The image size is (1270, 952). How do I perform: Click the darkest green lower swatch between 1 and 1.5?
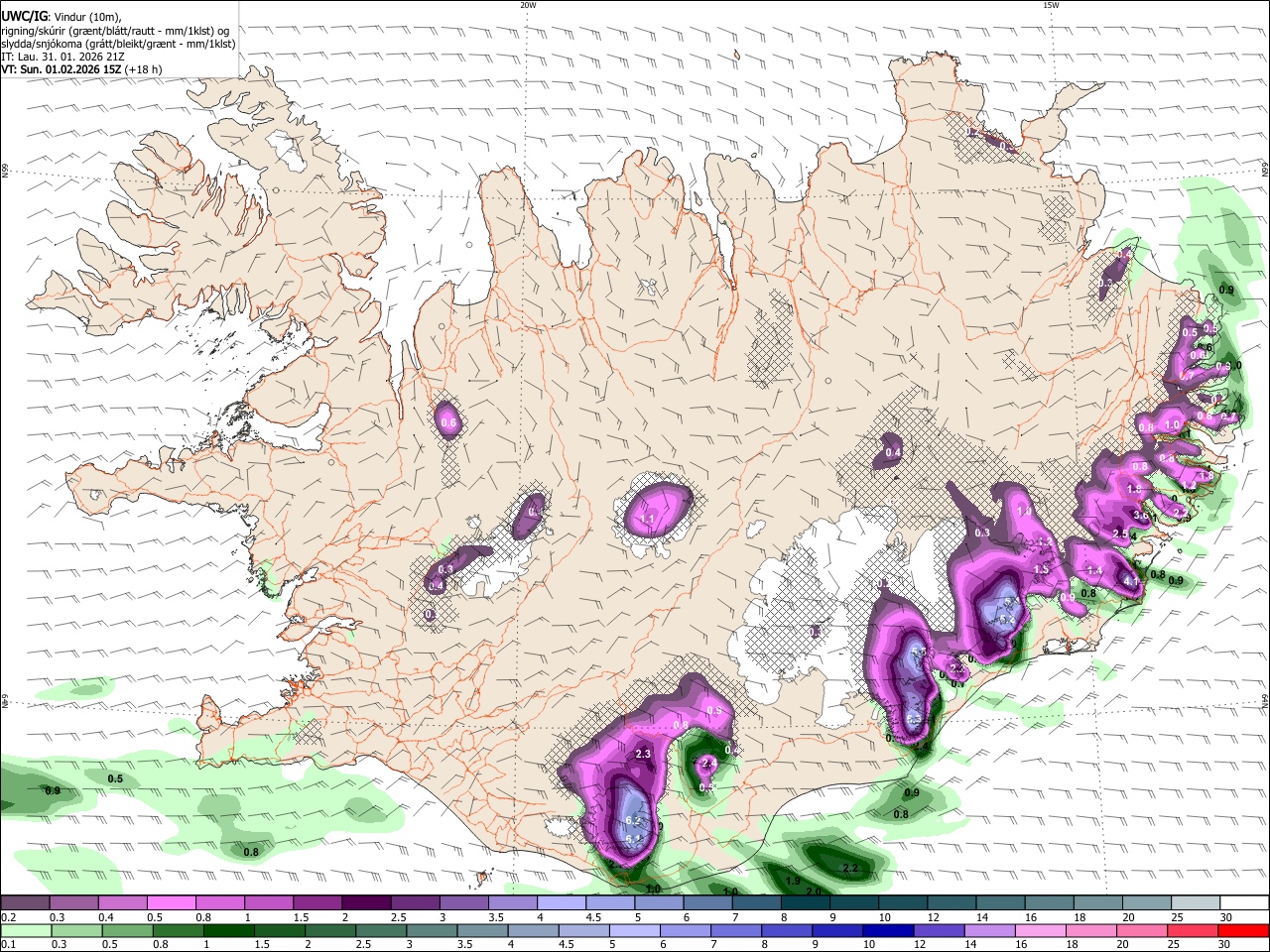(x=229, y=930)
